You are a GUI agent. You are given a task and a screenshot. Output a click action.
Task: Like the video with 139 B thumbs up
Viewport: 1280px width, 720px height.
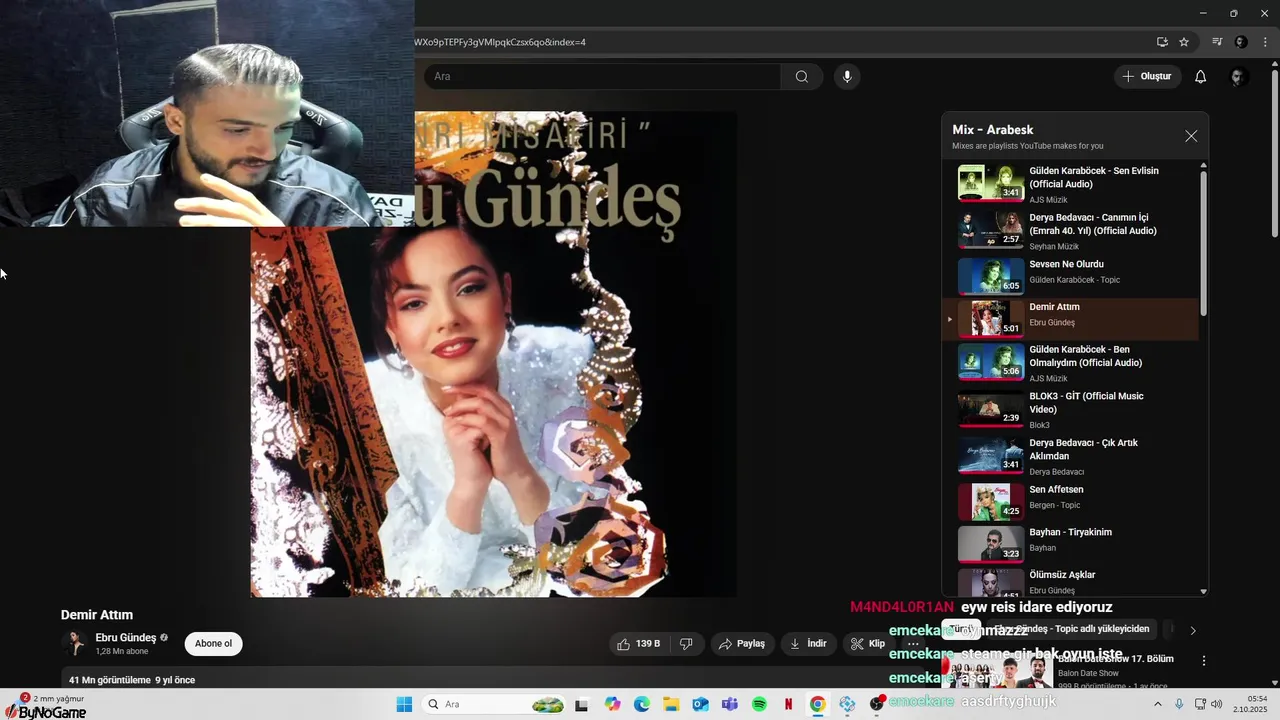coord(638,644)
